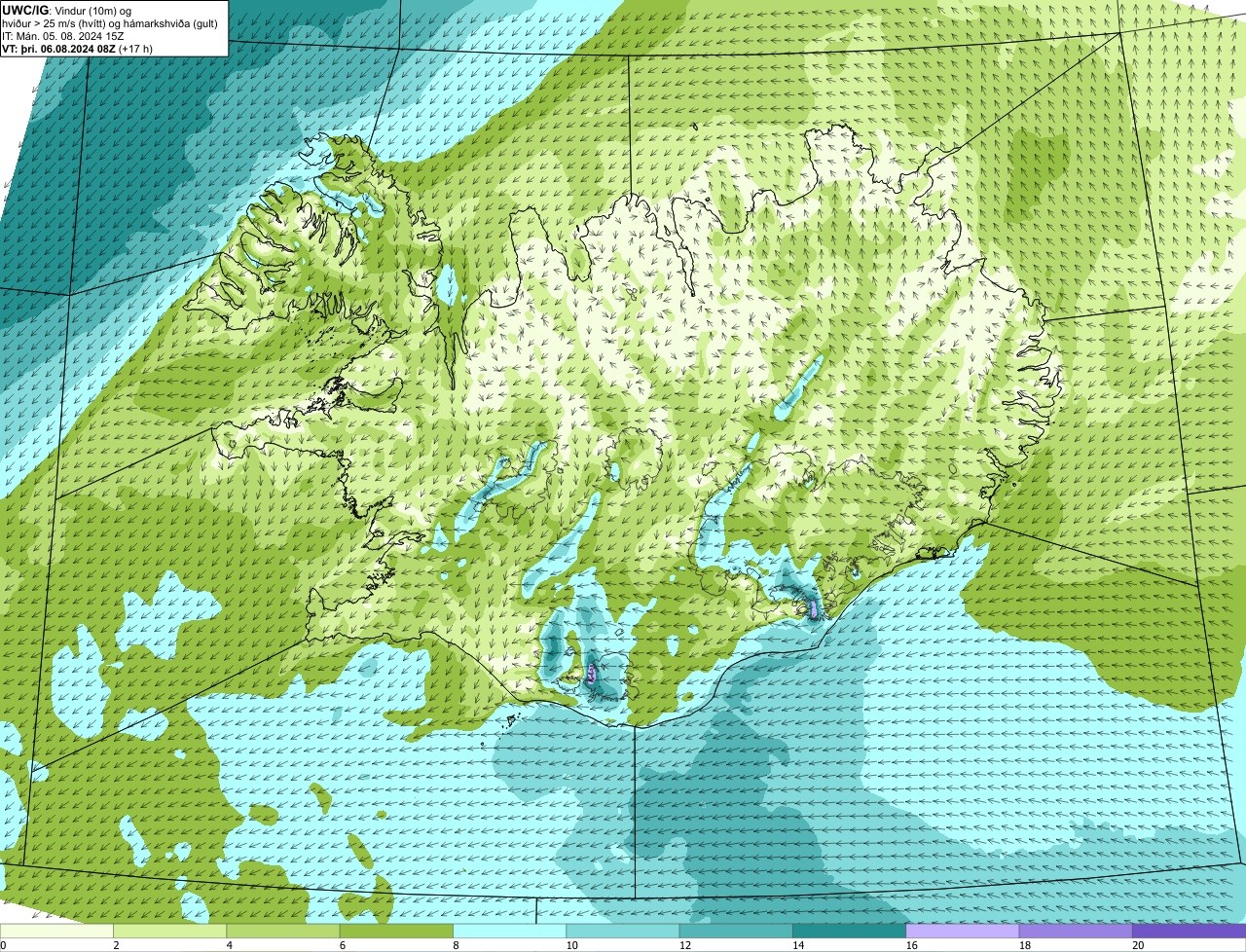Click the 18–20 m/s purple legend swatch
Viewport: 1246px width, 952px height.
[x=1076, y=931]
